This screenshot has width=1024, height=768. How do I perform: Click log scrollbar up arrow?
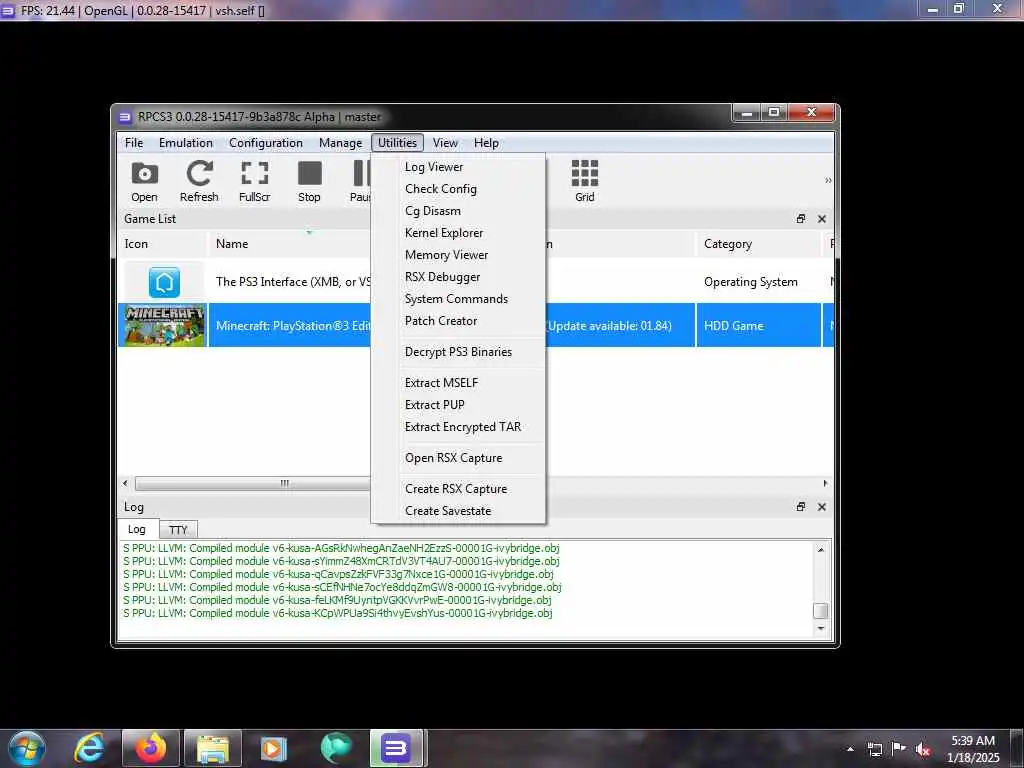tap(821, 550)
